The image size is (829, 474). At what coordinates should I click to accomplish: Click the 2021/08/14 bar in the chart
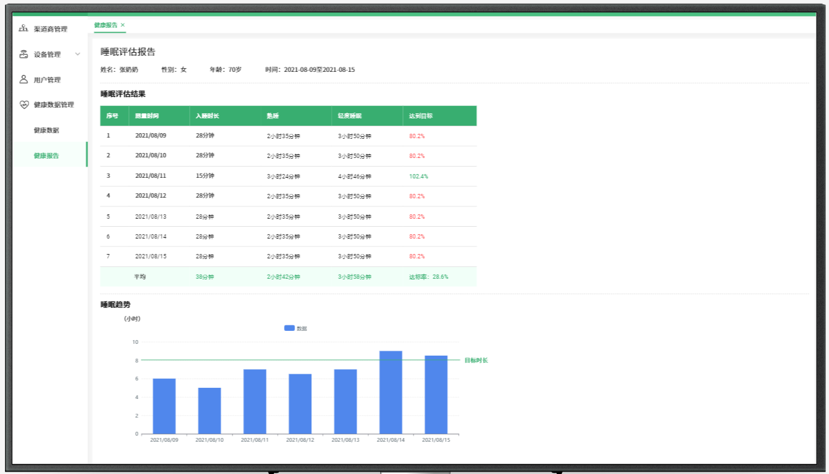[390, 392]
